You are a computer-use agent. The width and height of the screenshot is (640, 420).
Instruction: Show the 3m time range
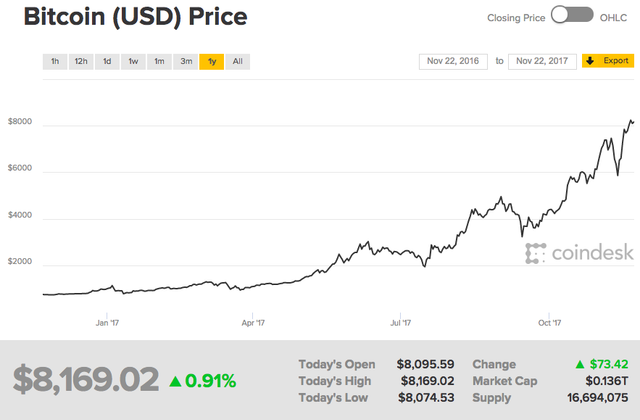[185, 62]
